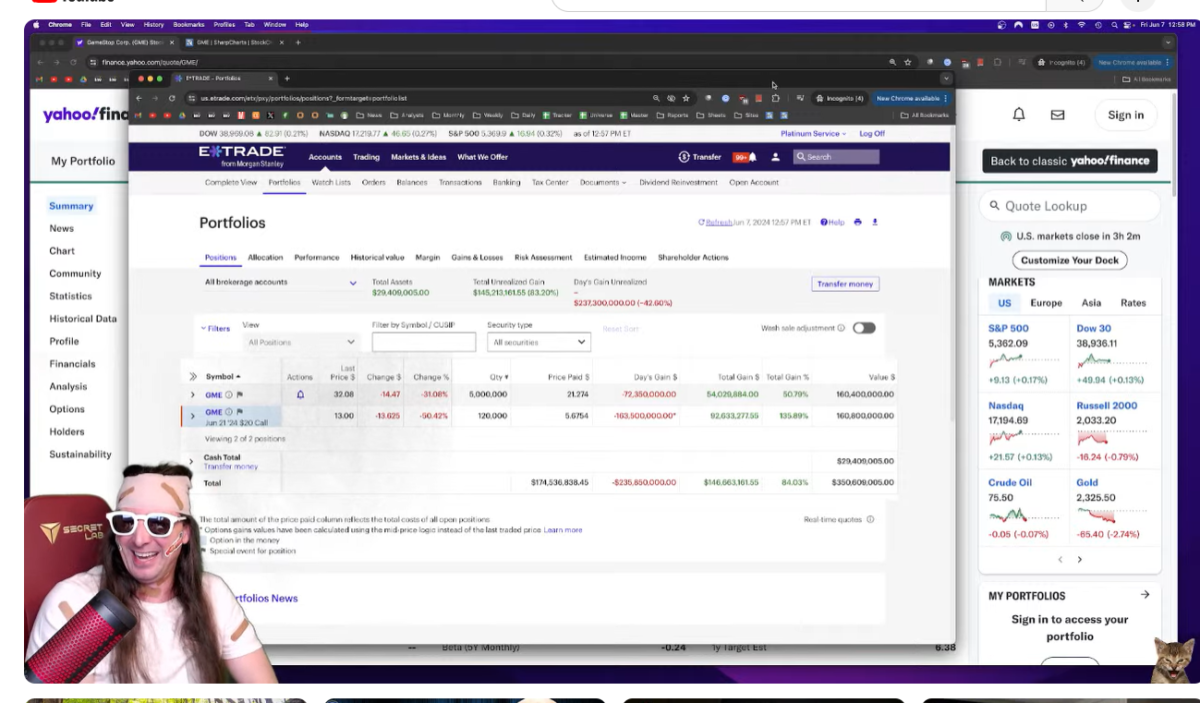Click the Refresh link
This screenshot has width=1200, height=703.
coord(717,223)
